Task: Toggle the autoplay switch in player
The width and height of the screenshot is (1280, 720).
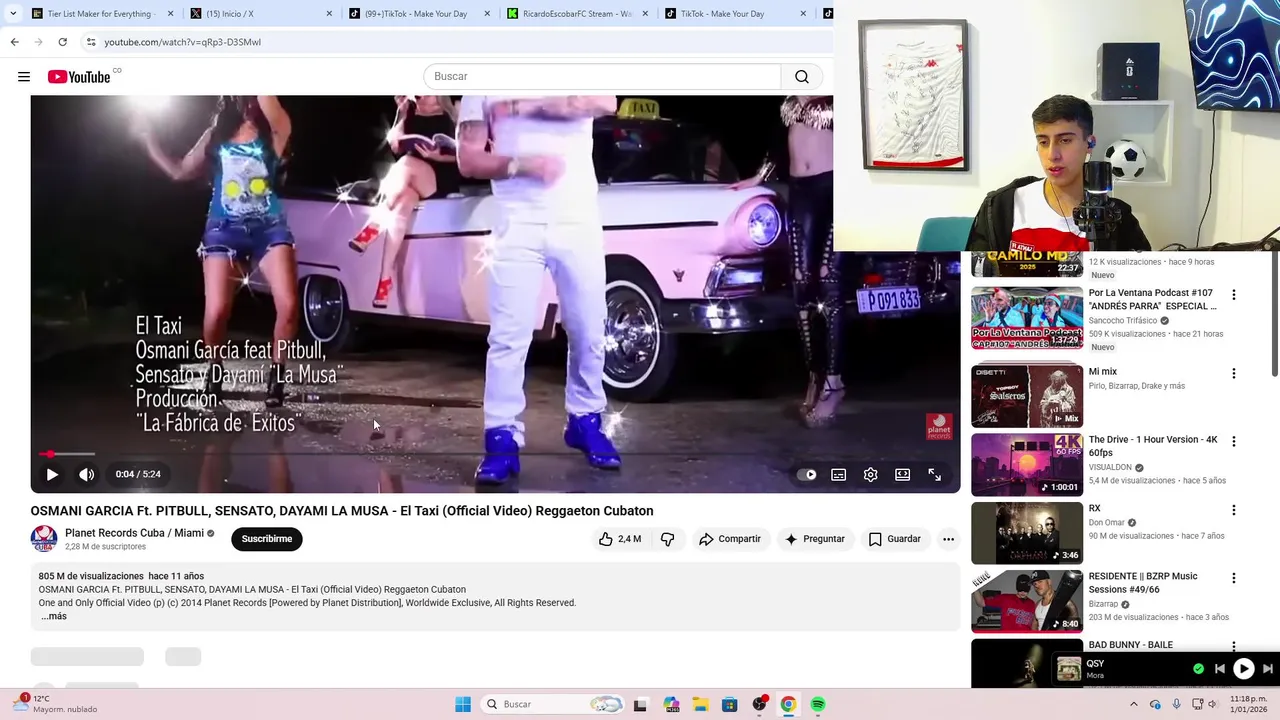Action: coord(807,475)
